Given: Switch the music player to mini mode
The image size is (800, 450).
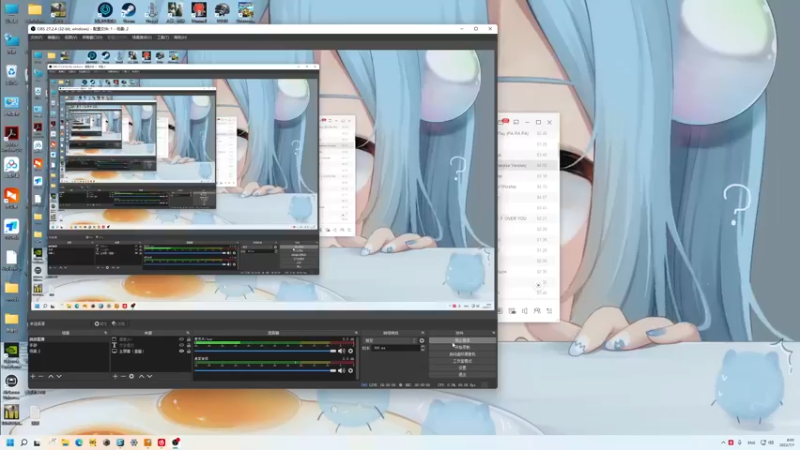Looking at the screenshot, I should 516,122.
